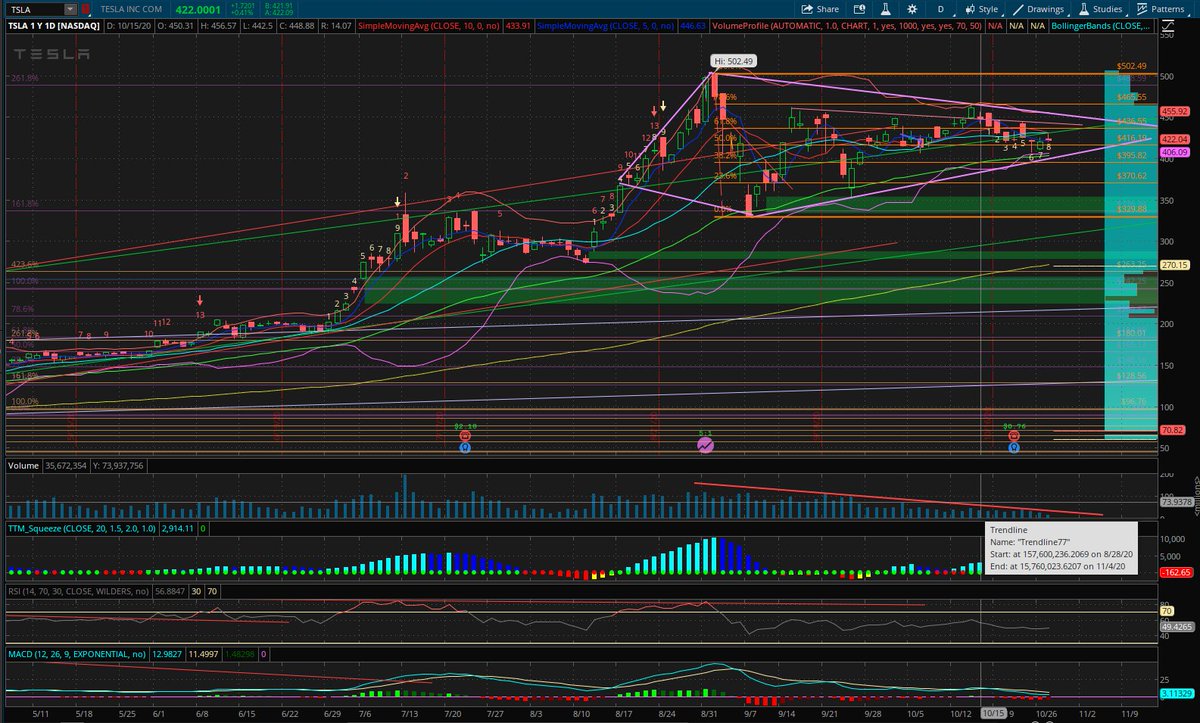Open the D timeframe selector
Image resolution: width=1200 pixels, height=723 pixels.
[940, 9]
